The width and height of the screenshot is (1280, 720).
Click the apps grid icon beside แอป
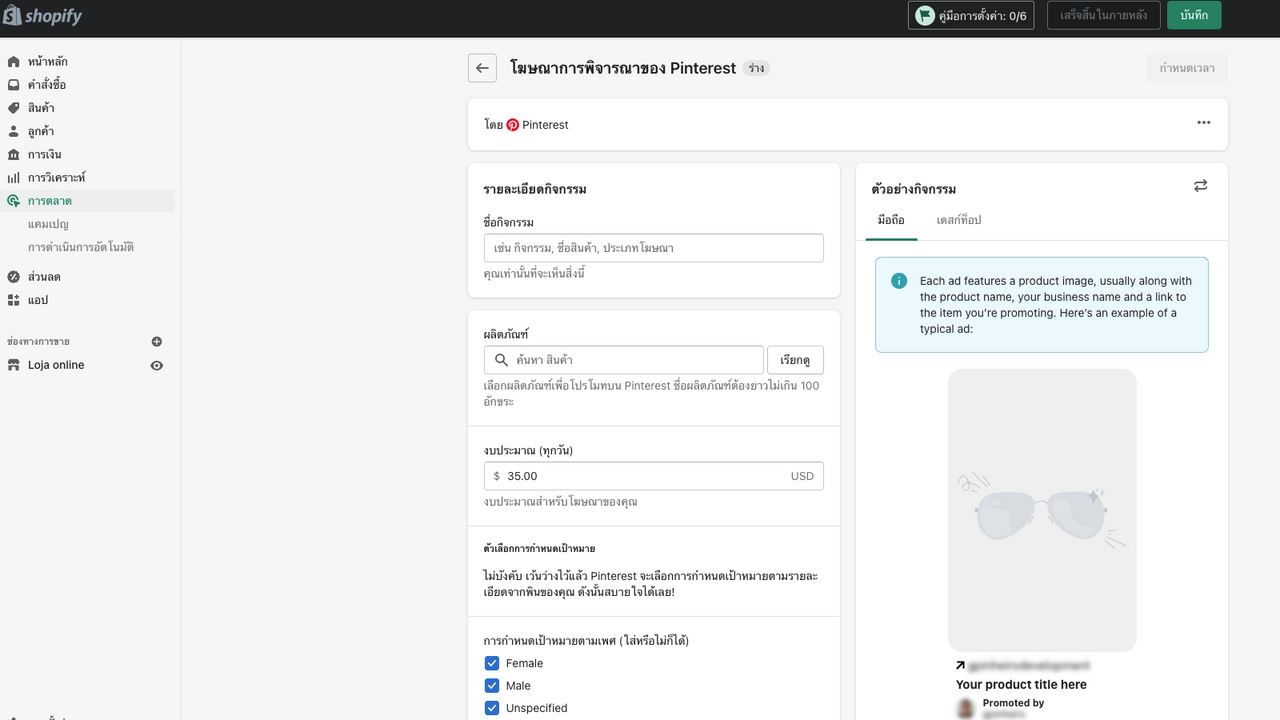13,300
